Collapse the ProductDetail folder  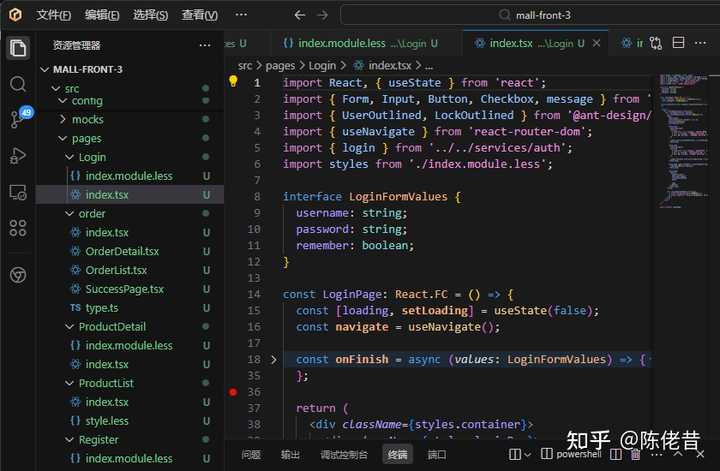coord(112,327)
